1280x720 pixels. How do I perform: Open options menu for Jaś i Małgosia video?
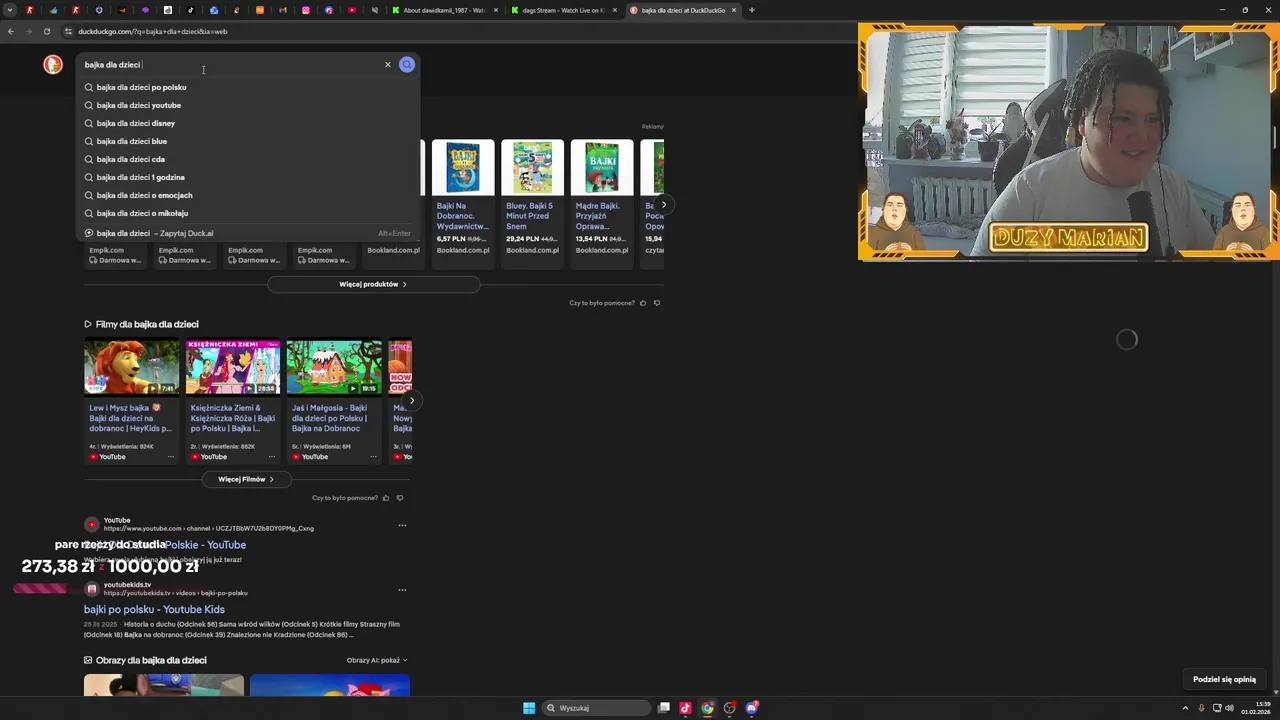[374, 457]
